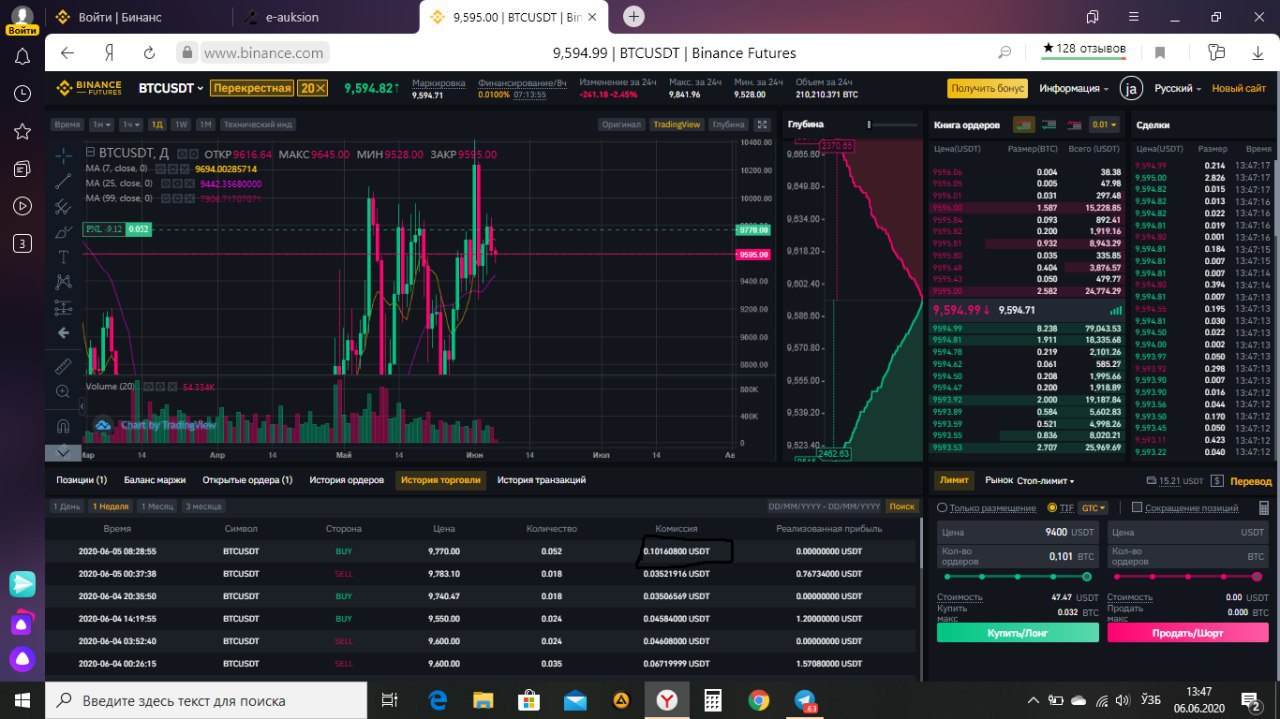Switch to the 'Рынок' order tab
Image resolution: width=1280 pixels, height=719 pixels.
pyautogui.click(x=998, y=481)
